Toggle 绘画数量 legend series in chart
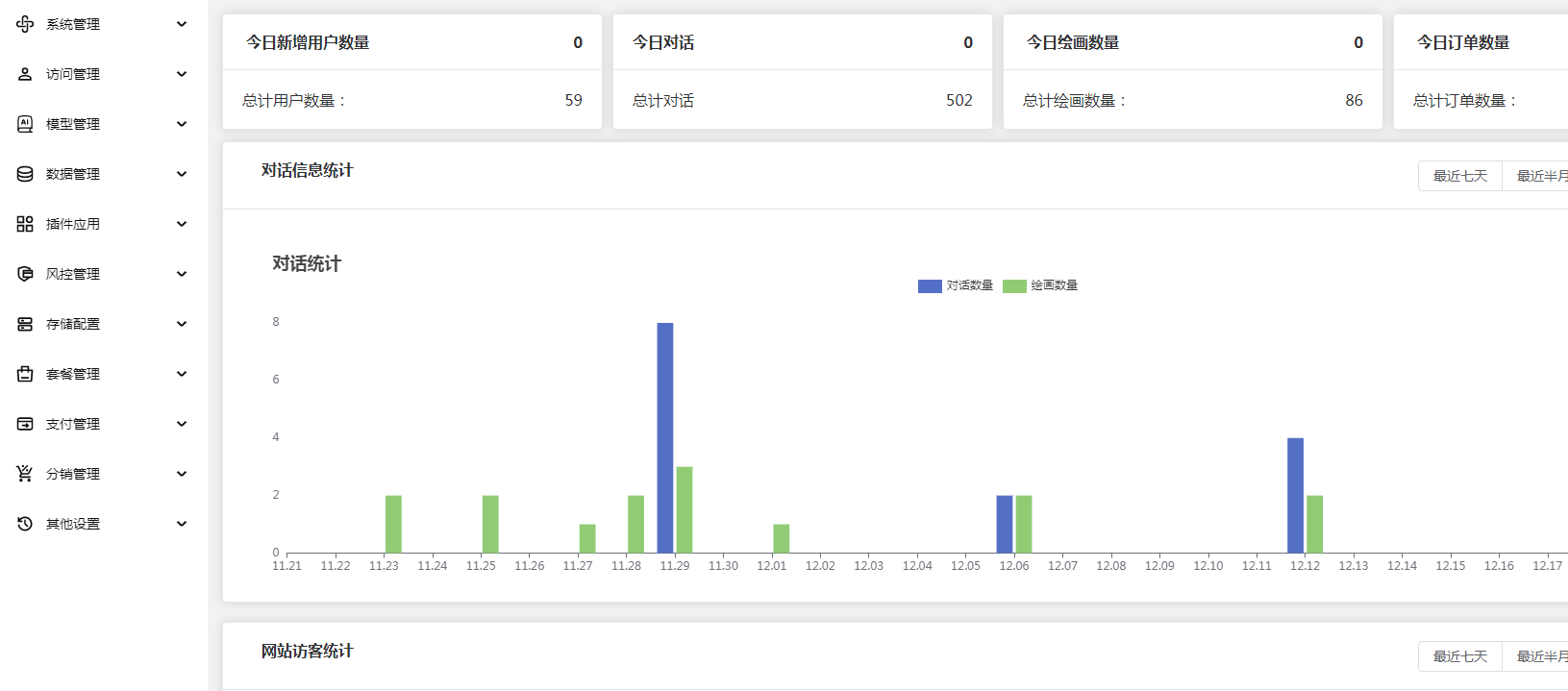The width and height of the screenshot is (1568, 691). (1040, 285)
